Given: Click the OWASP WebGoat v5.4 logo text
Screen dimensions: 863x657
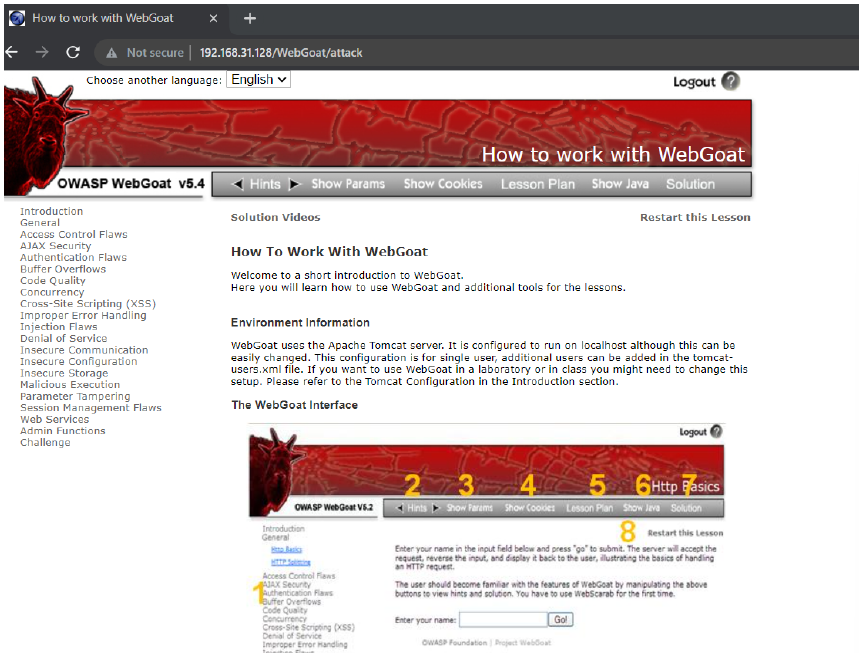Looking at the screenshot, I should click(x=131, y=184).
